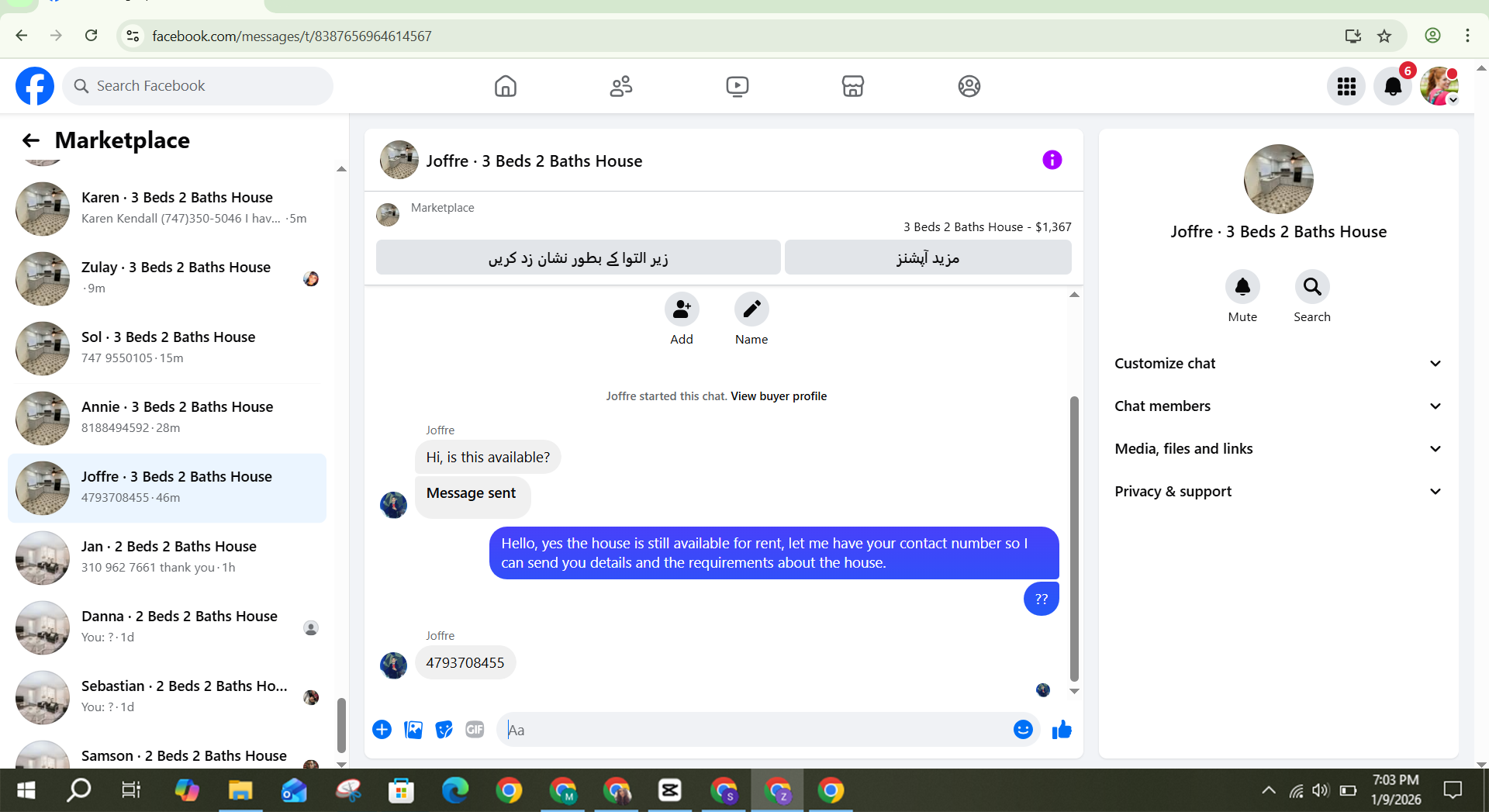Expand Customize chat section
This screenshot has height=812, width=1489.
[1278, 364]
